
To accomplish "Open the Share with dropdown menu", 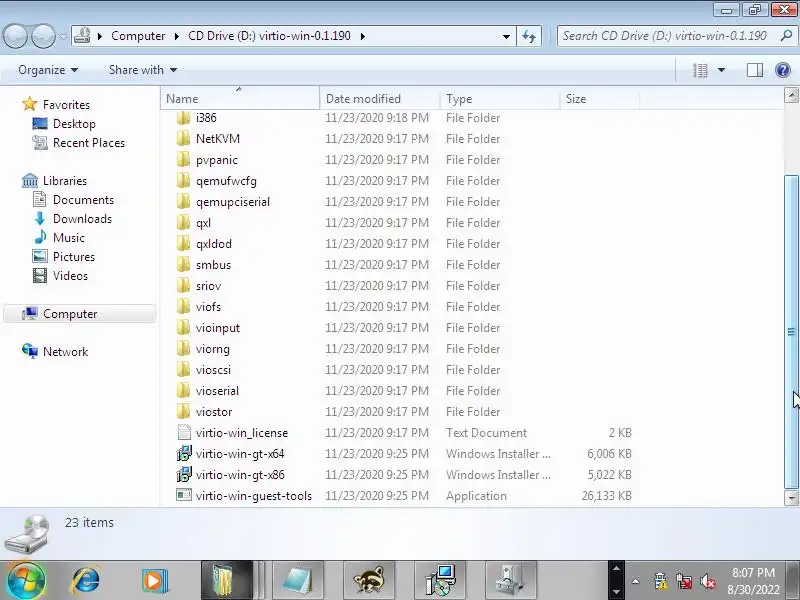I will (x=143, y=70).
